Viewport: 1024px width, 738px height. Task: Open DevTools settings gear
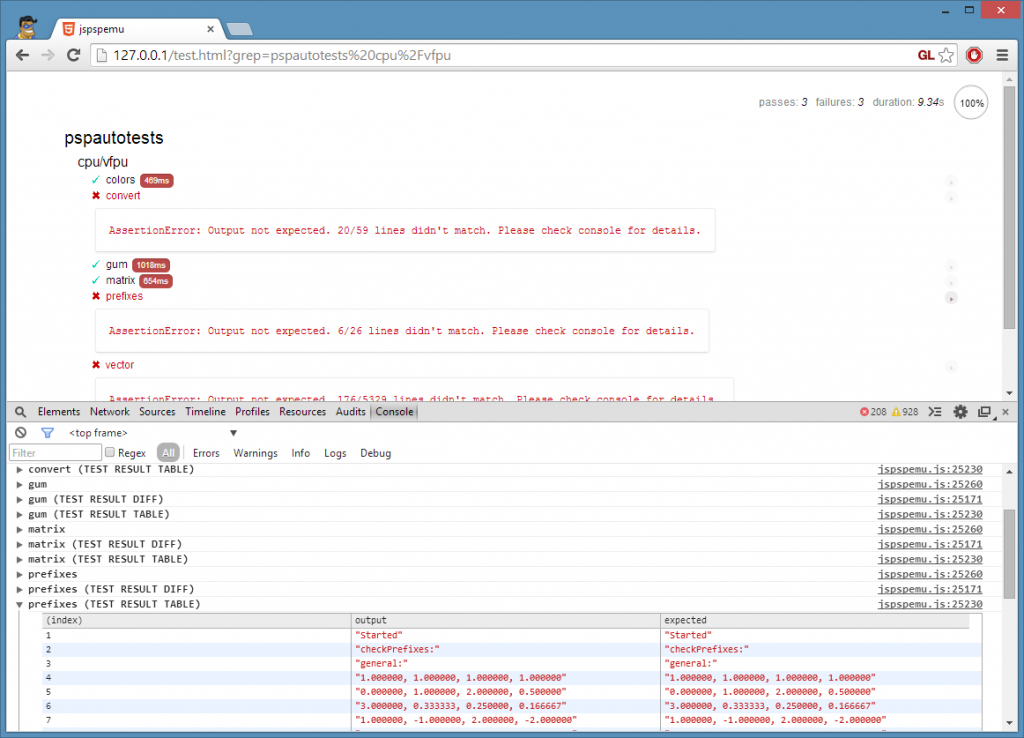tap(961, 412)
